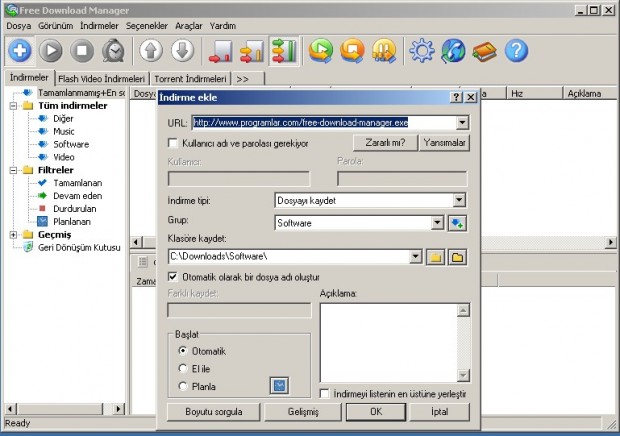Image resolution: width=620 pixels, height=436 pixels.
Task: Open the Seçenekler menu
Action: [147, 26]
